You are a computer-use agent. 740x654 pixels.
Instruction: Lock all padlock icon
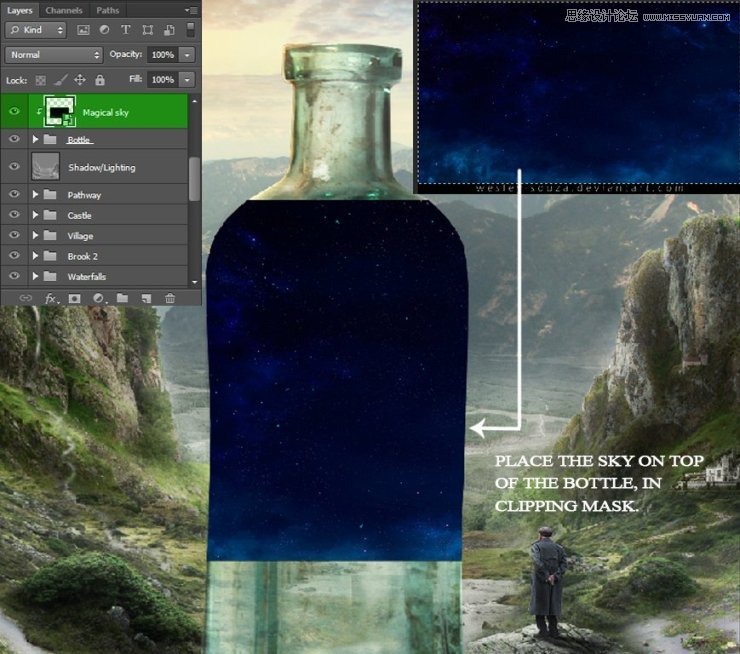click(100, 80)
